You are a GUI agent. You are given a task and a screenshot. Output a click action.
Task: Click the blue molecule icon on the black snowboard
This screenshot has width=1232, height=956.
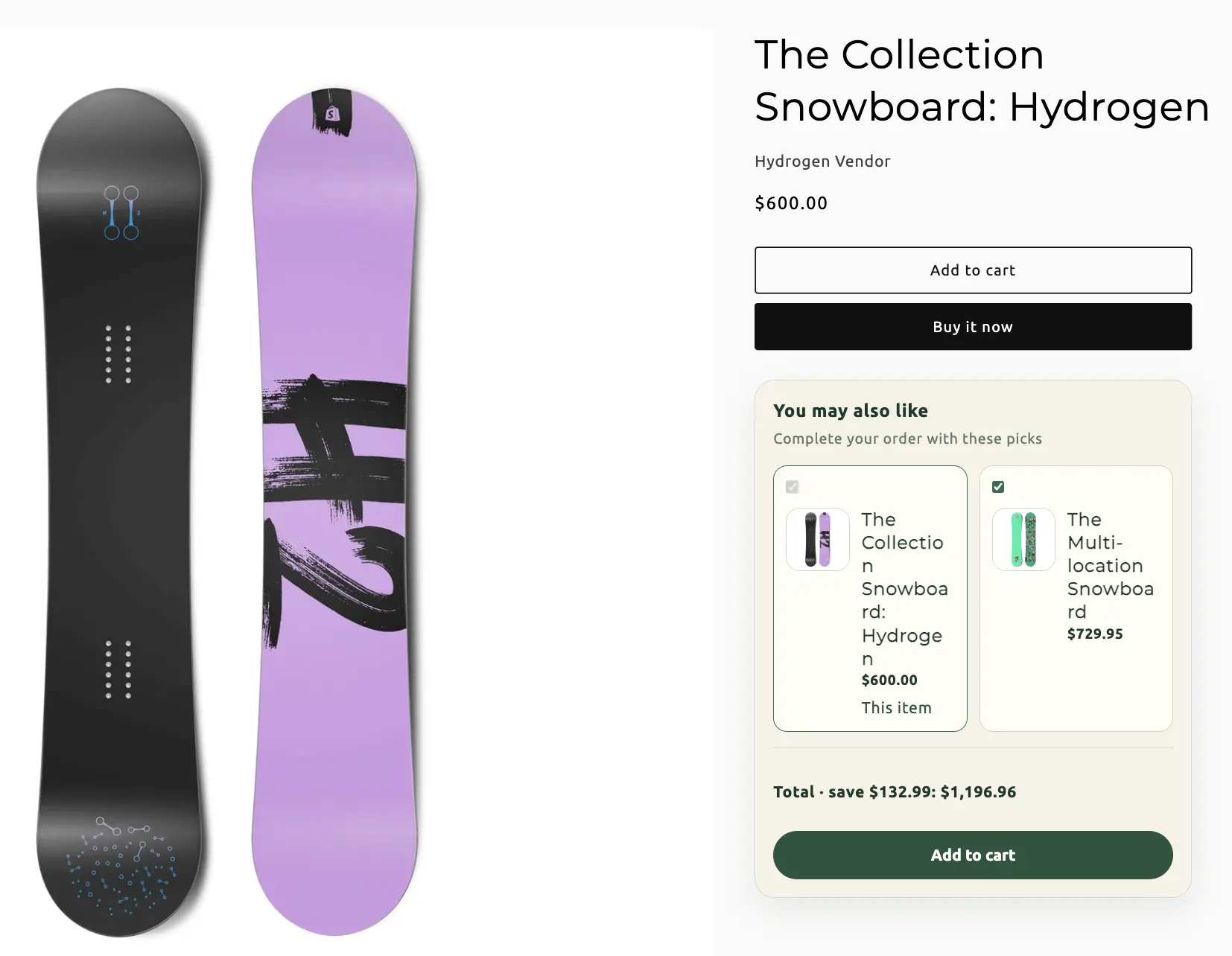121,213
